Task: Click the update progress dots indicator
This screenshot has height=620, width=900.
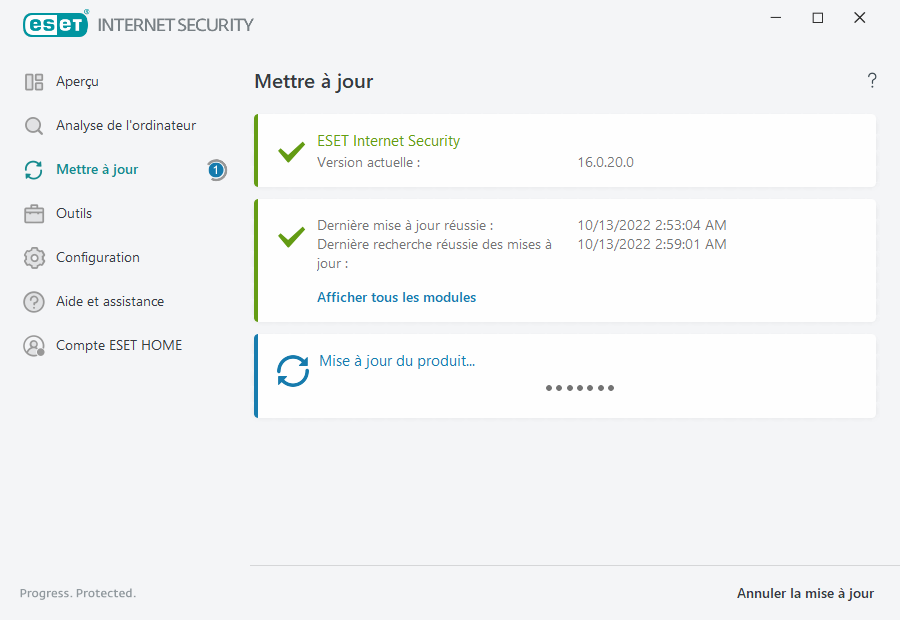Action: pos(580,388)
